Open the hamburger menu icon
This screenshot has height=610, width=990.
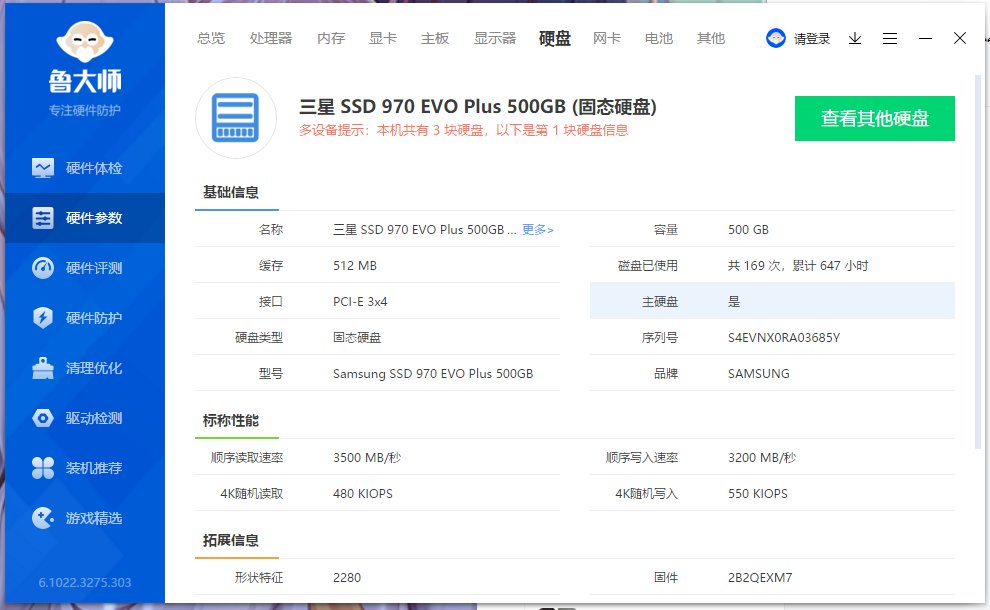tap(890, 39)
